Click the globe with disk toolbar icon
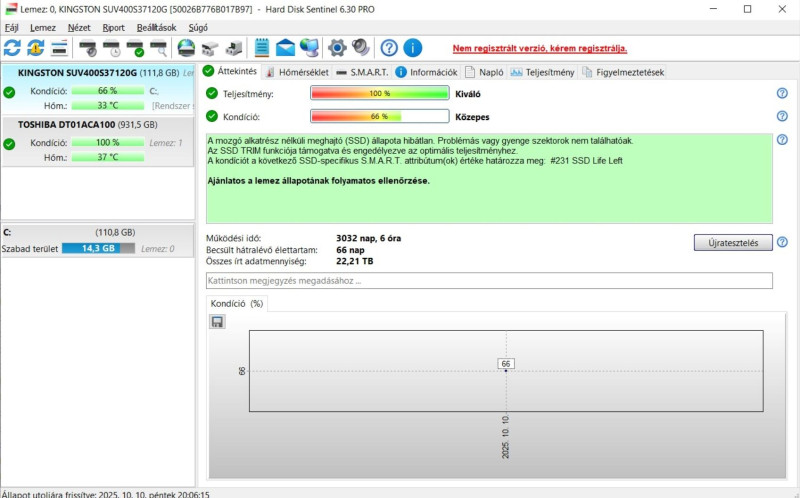 [x=186, y=48]
